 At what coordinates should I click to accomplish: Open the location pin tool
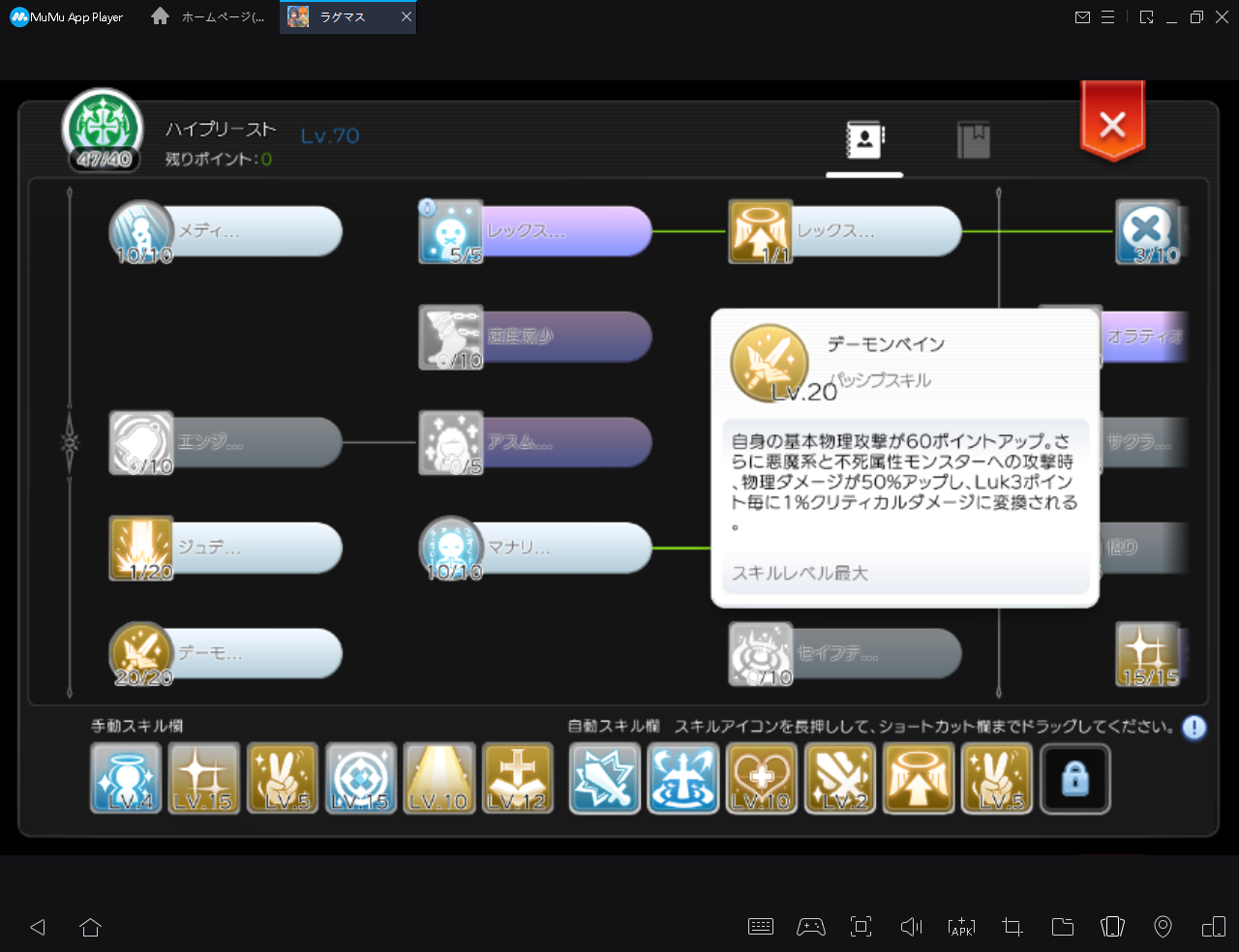1163,927
